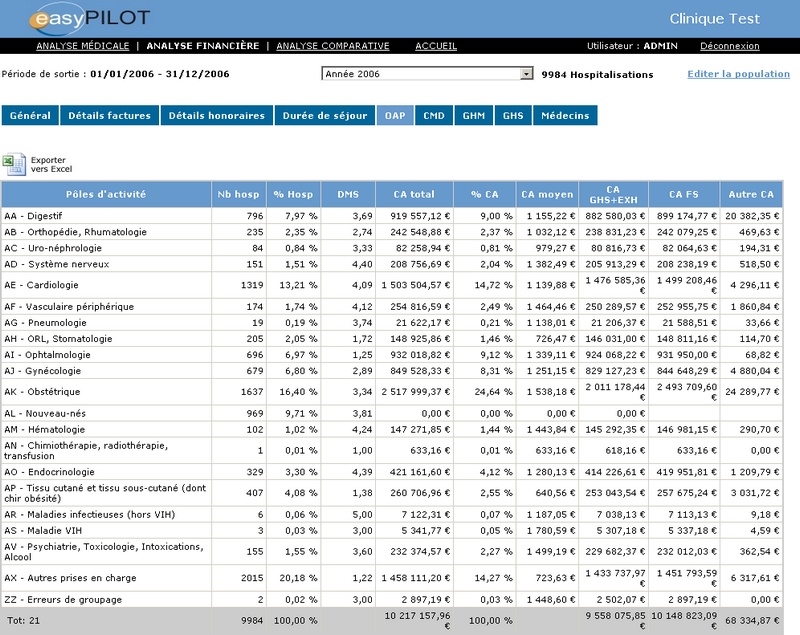
Task: Select the CMD tab
Action: (434, 115)
